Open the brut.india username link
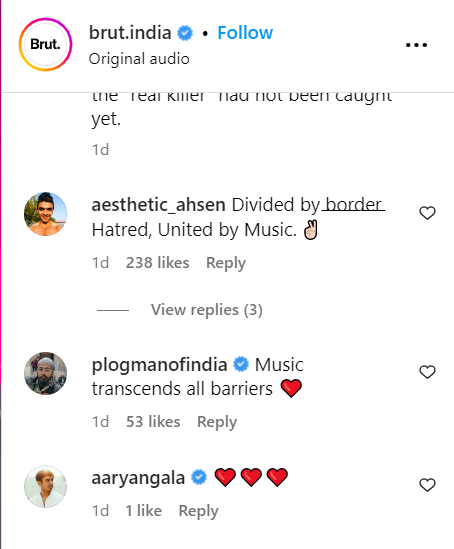Screen dimensions: 454x549 pyautogui.click(x=130, y=33)
